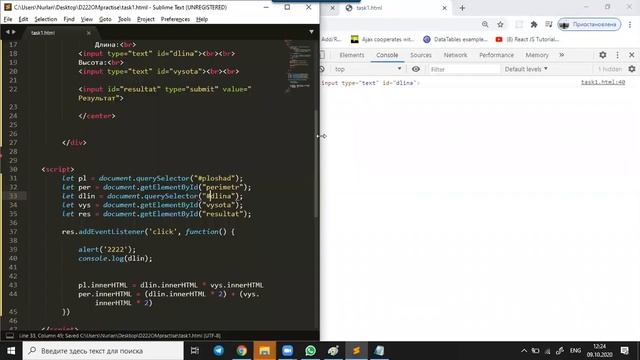
Task: Open Telegram from the taskbar
Action: [x=218, y=351]
